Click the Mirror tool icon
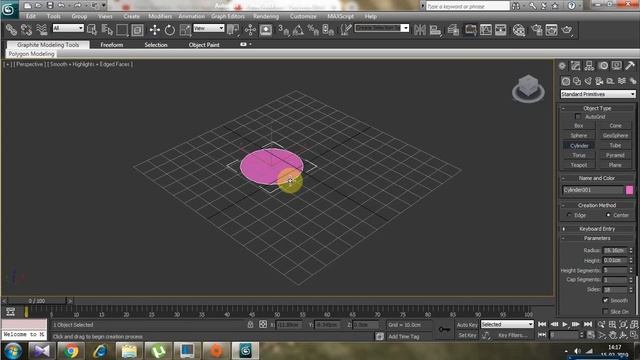Screen dimensions: 640x360 [420, 30]
